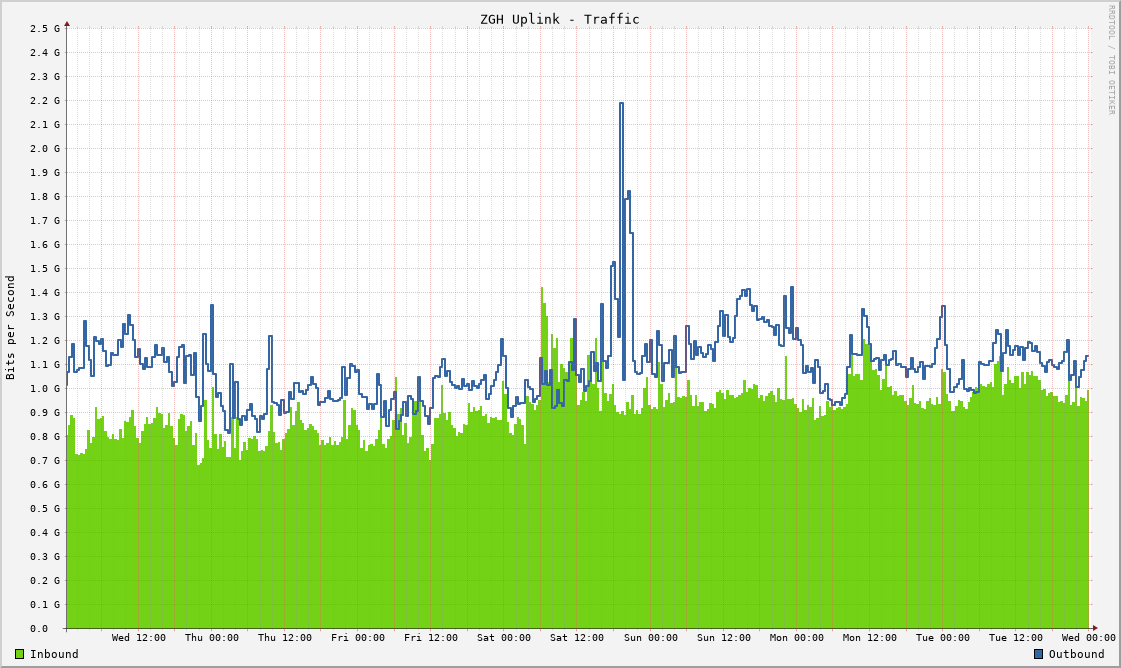1121x668 pixels.
Task: Click the "Tue 12:00" time label
Action: coord(1016,637)
